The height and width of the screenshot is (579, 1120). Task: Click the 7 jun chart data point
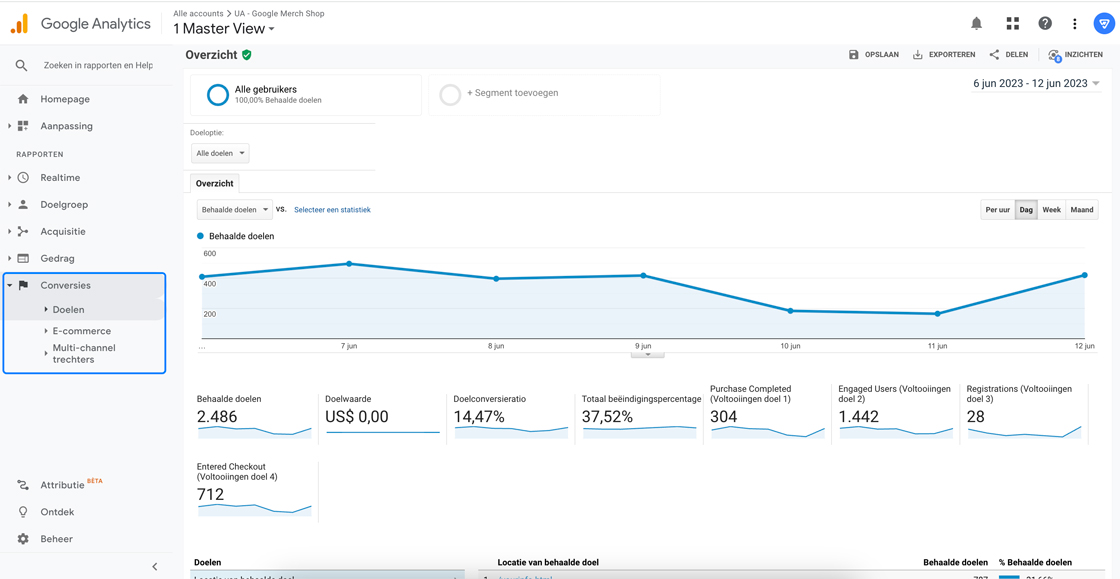349,263
